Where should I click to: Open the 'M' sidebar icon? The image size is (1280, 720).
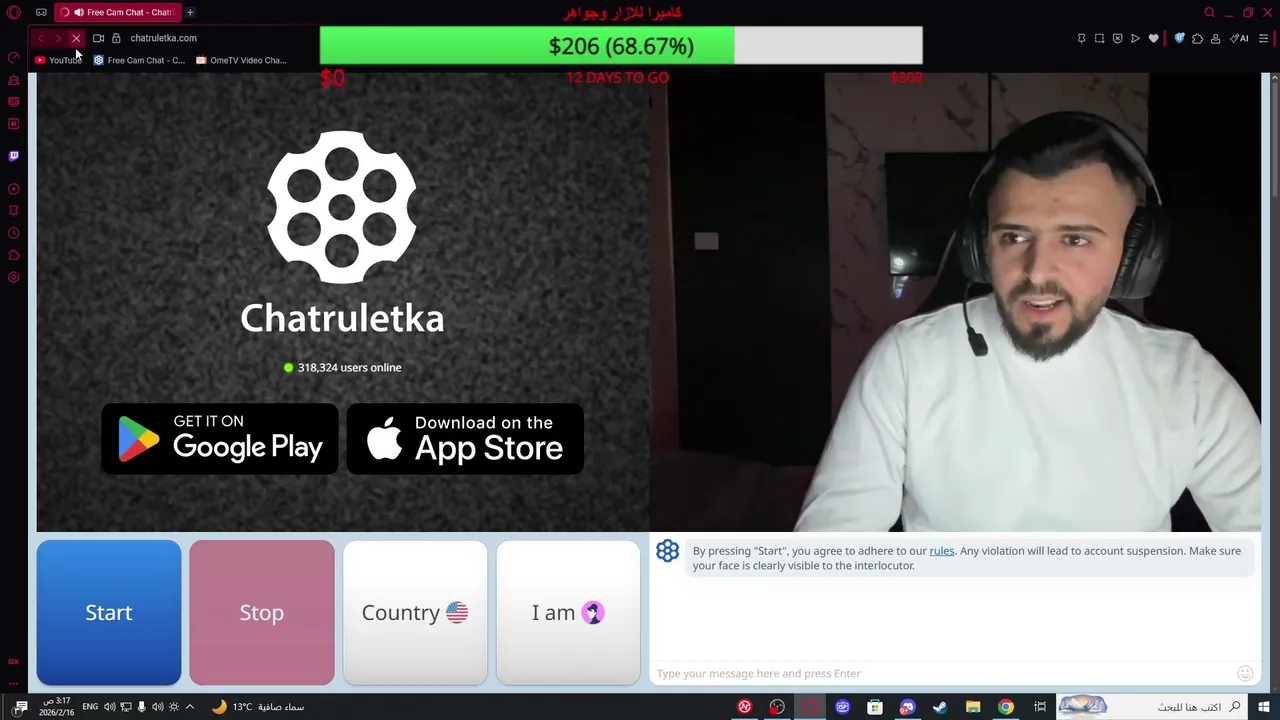[x=14, y=124]
